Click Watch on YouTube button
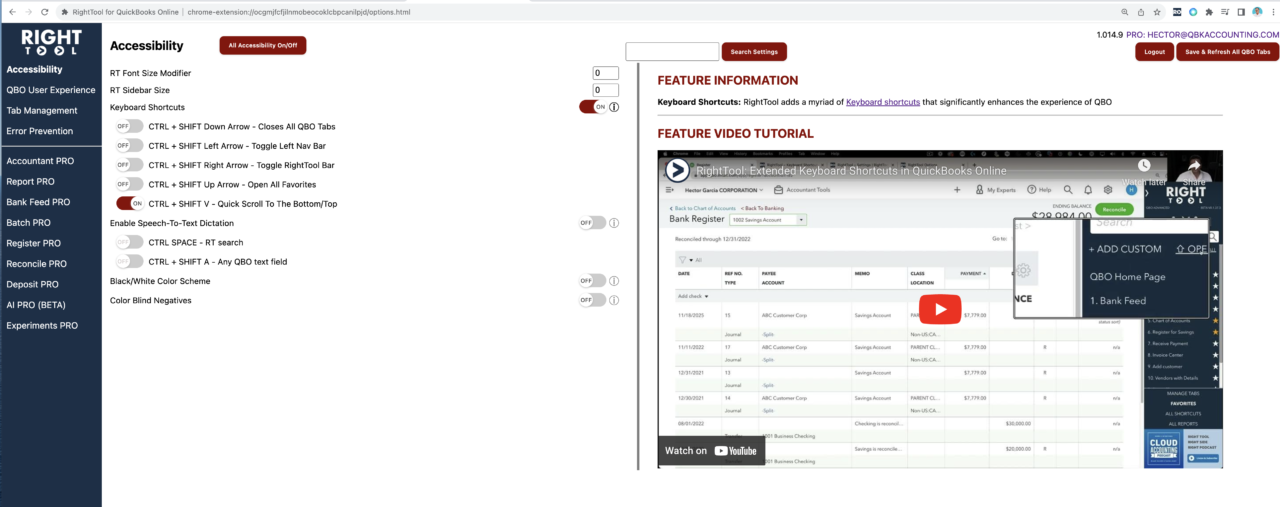 (711, 451)
